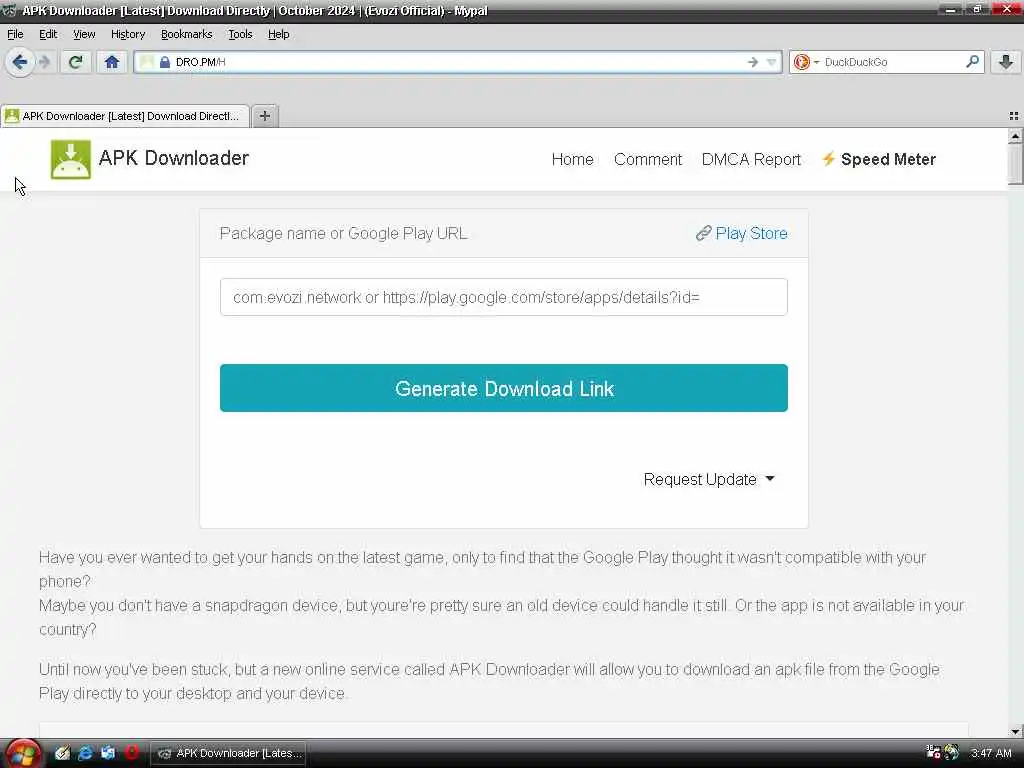The image size is (1024, 768).
Task: Click the first system tray icon
Action: 933,752
